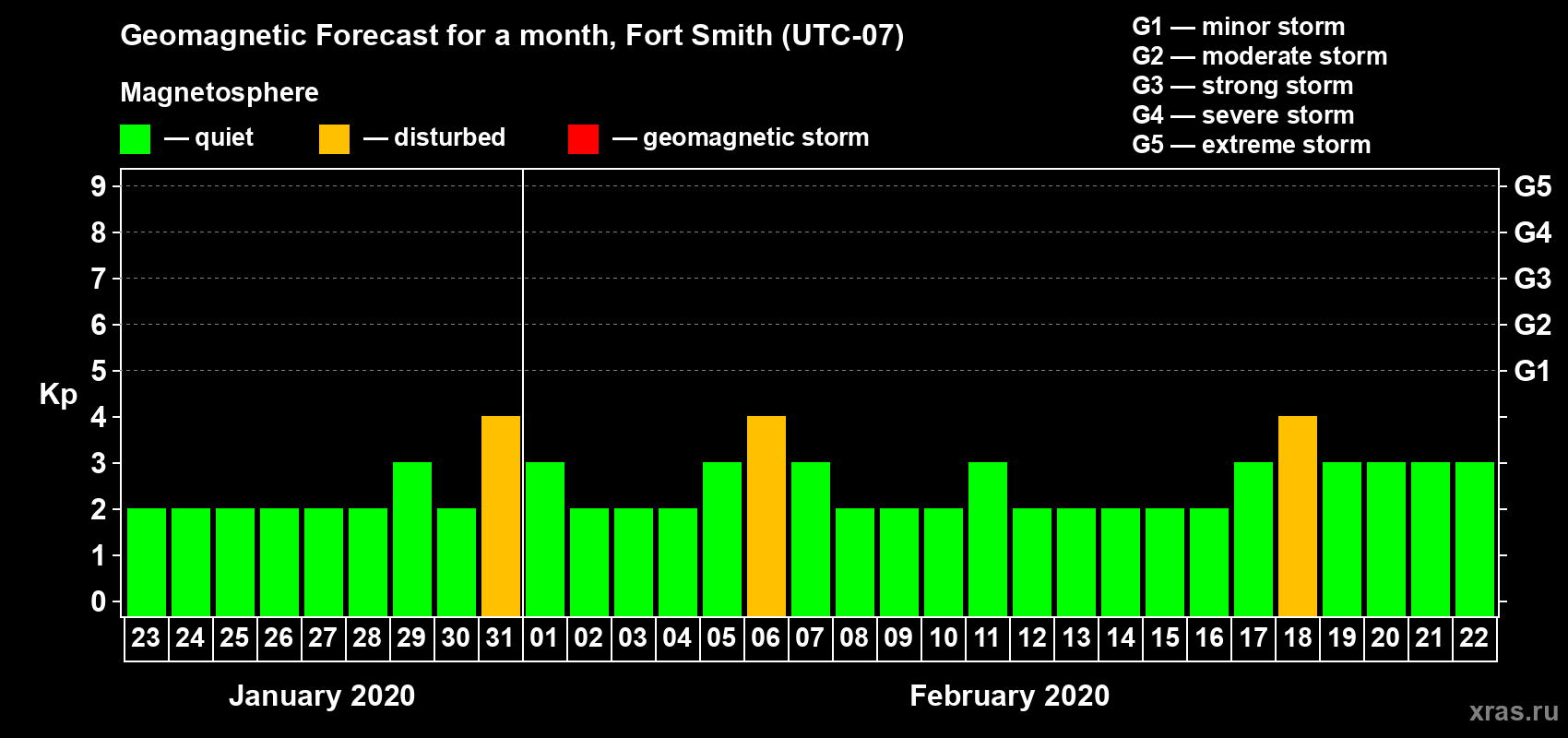Screen dimensions: 1568x738
Task: Click the green bar for January 29
Action: click(x=412, y=540)
